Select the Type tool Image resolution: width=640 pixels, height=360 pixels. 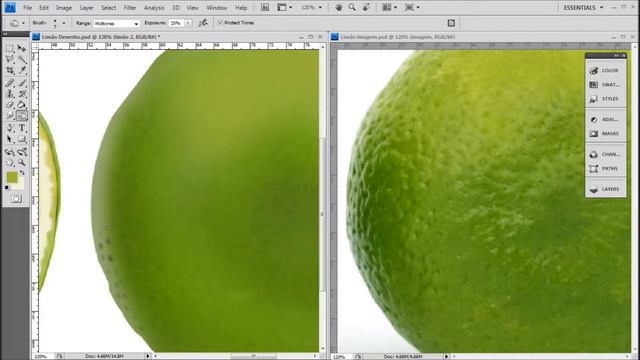tap(22, 128)
